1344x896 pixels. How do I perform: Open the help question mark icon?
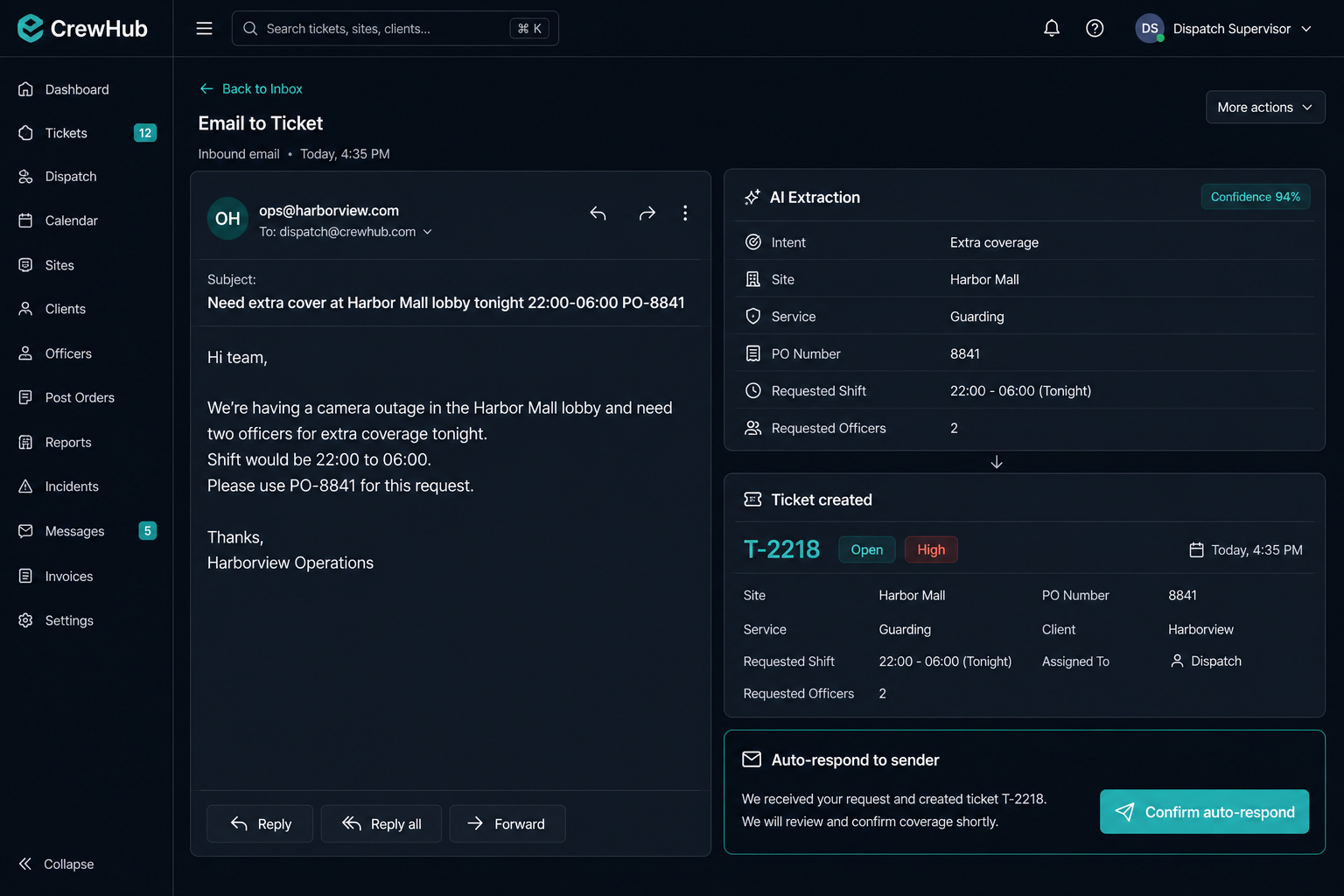click(x=1095, y=28)
